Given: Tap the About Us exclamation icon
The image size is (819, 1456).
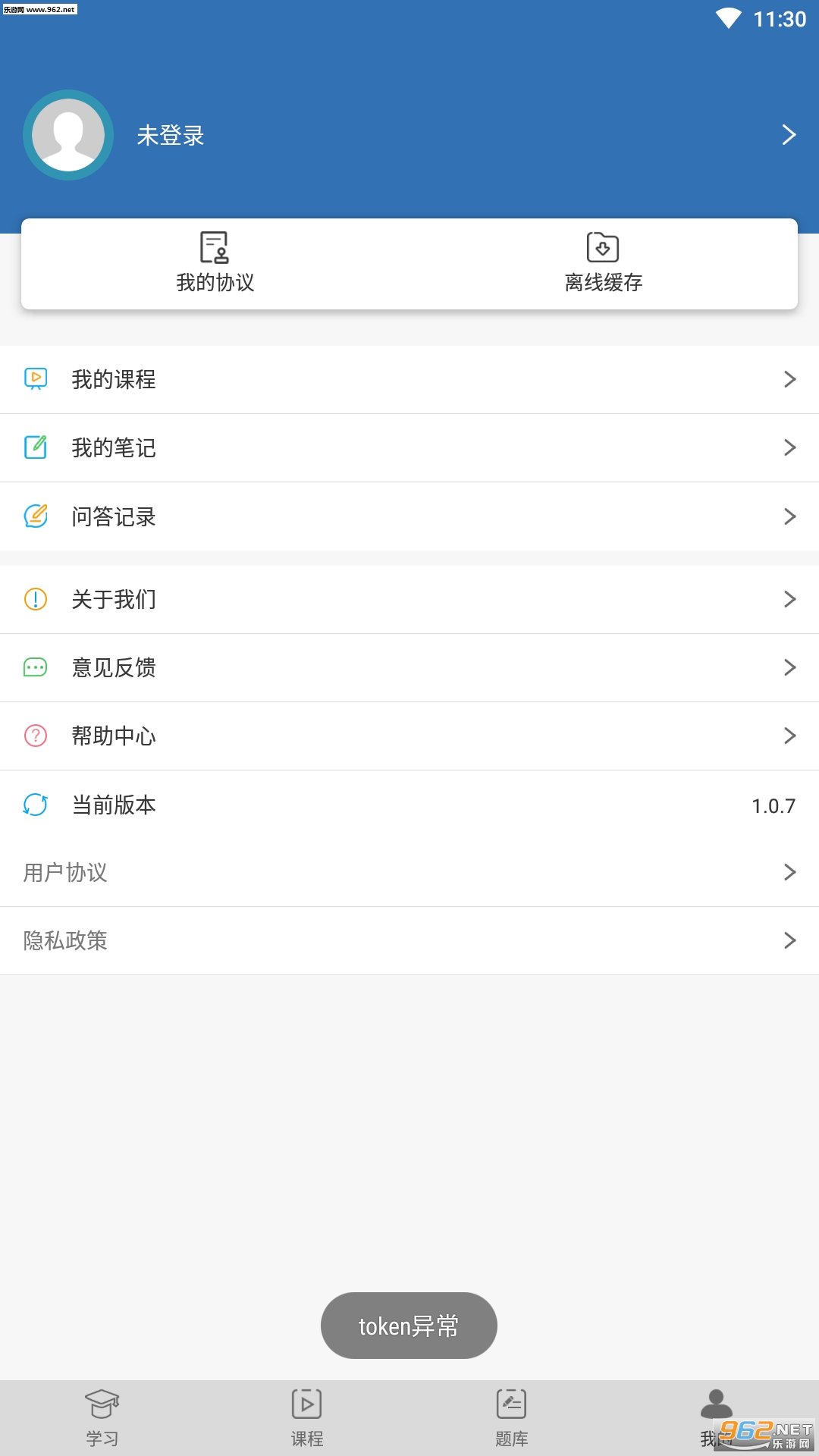Looking at the screenshot, I should coord(36,599).
